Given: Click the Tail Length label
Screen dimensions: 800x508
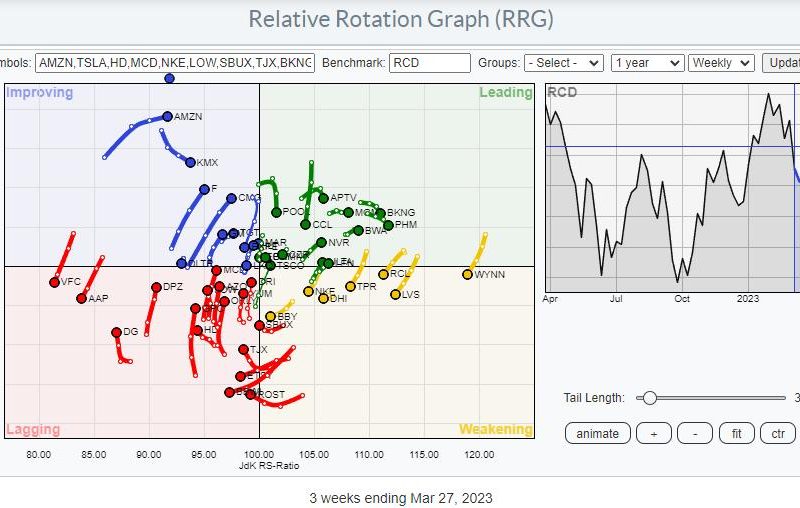Looking at the screenshot, I should 594,398.
